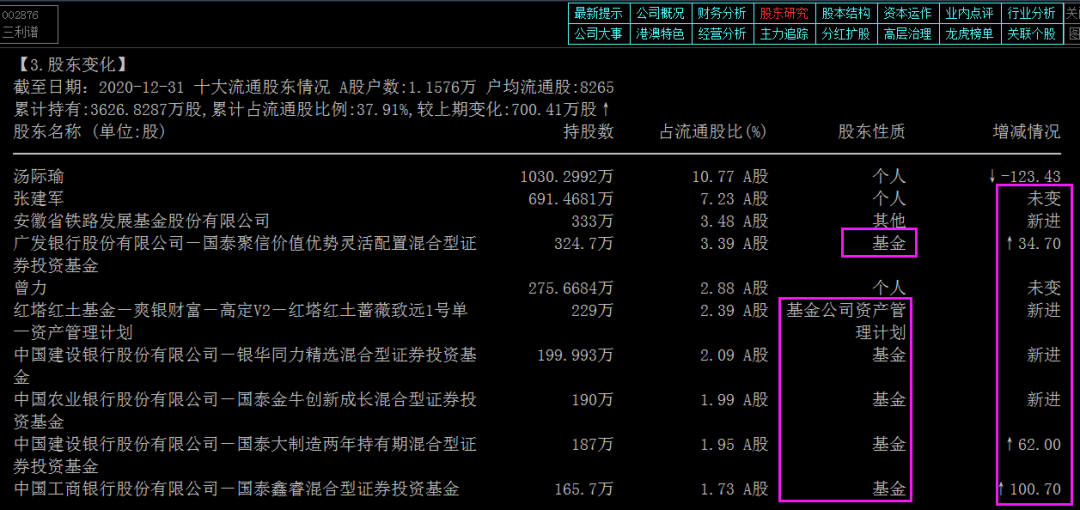The image size is (1080, 510).
Task: Click the 持股数 column header
Action: (588, 132)
